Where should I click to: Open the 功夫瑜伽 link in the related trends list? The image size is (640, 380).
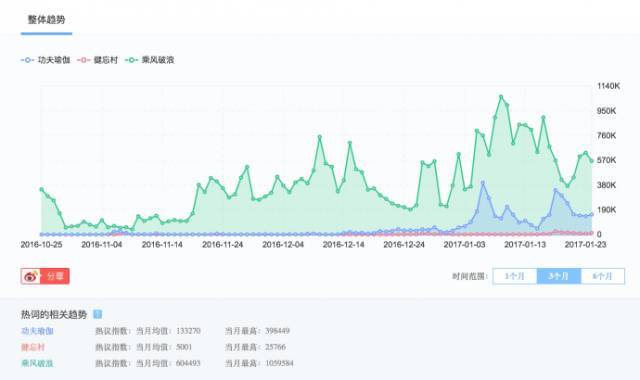click(x=37, y=331)
